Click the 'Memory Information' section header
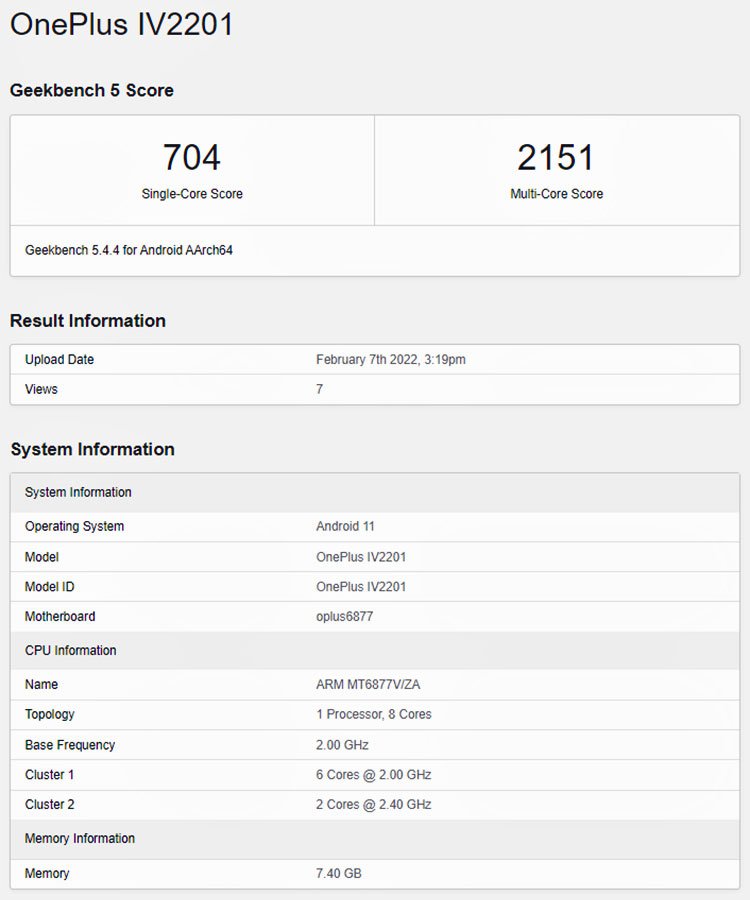Viewport: 750px width, 900px height. click(80, 839)
